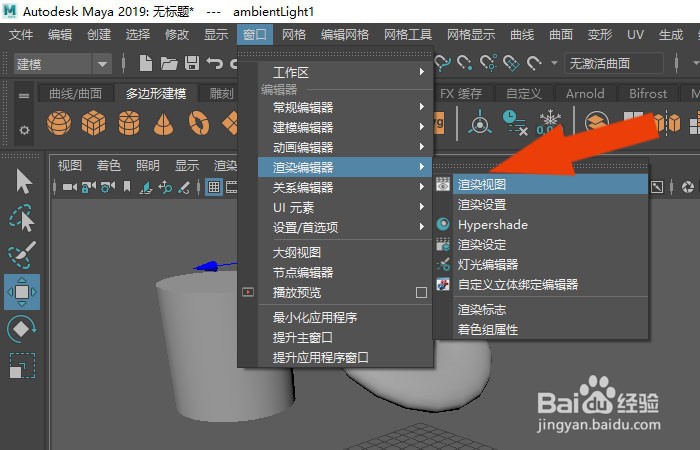Click 节点编辑器 menu entry

[345, 272]
